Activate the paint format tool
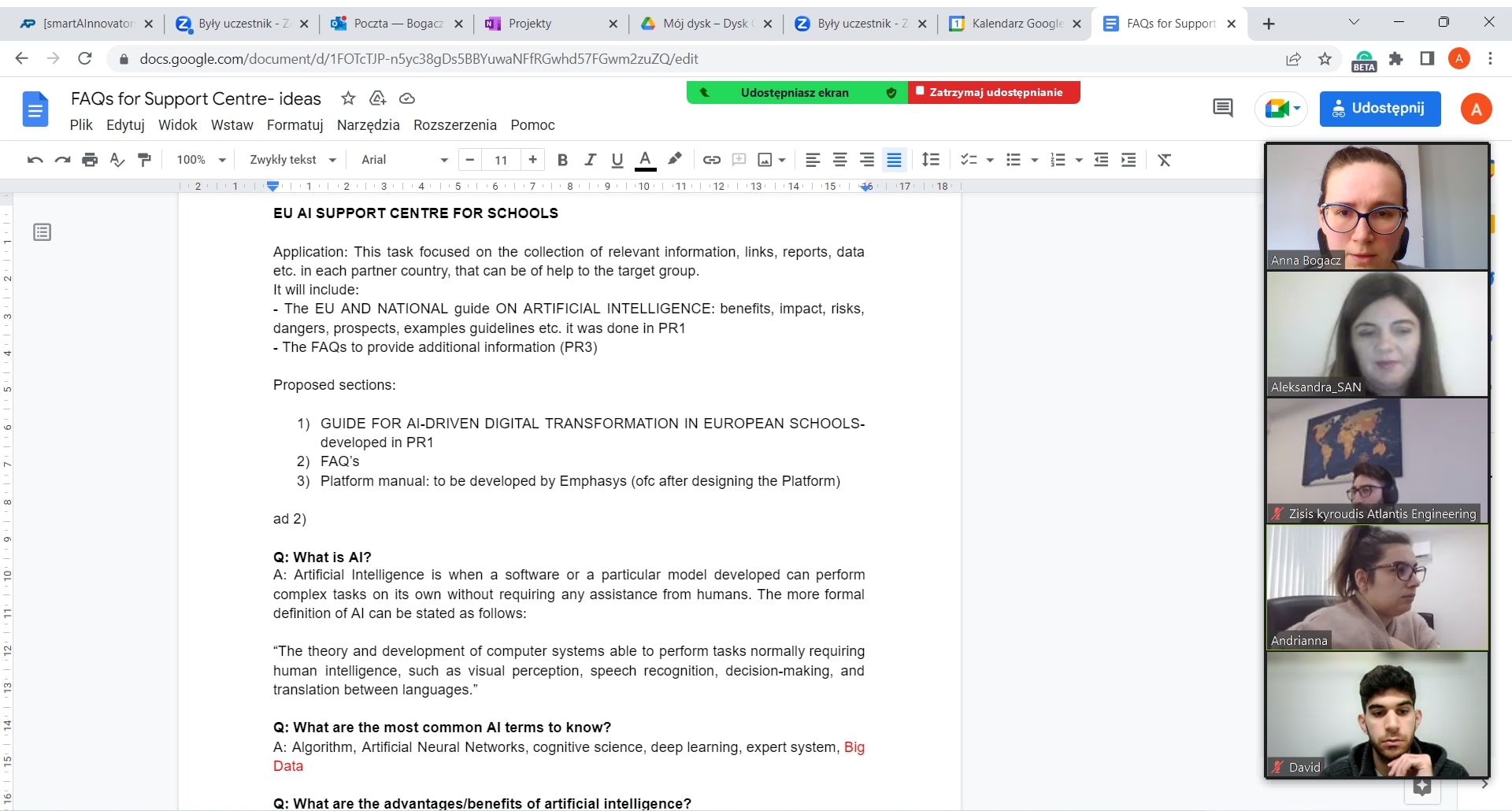The height and width of the screenshot is (811, 1512). [x=144, y=160]
